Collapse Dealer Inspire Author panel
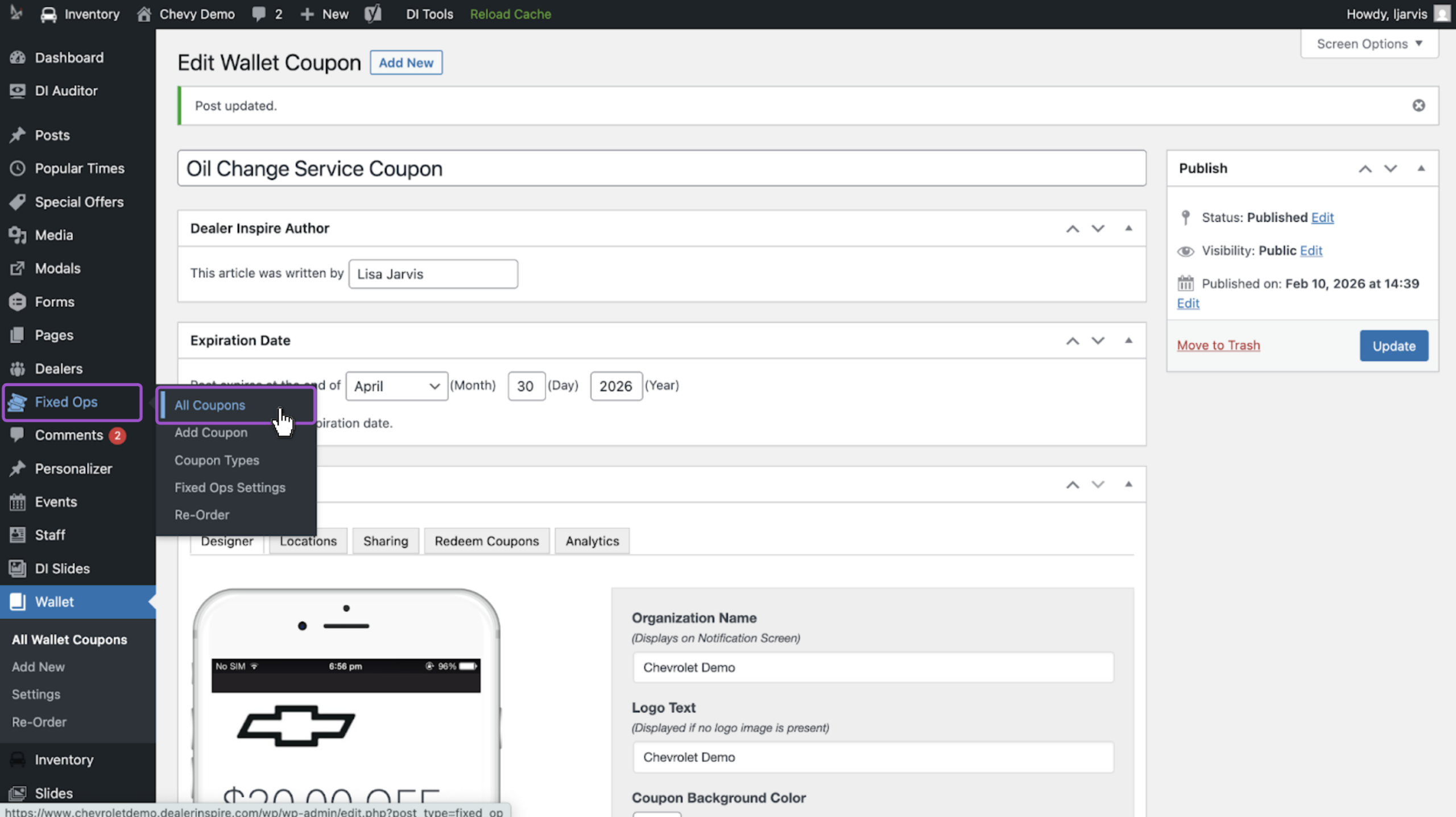 (1128, 228)
